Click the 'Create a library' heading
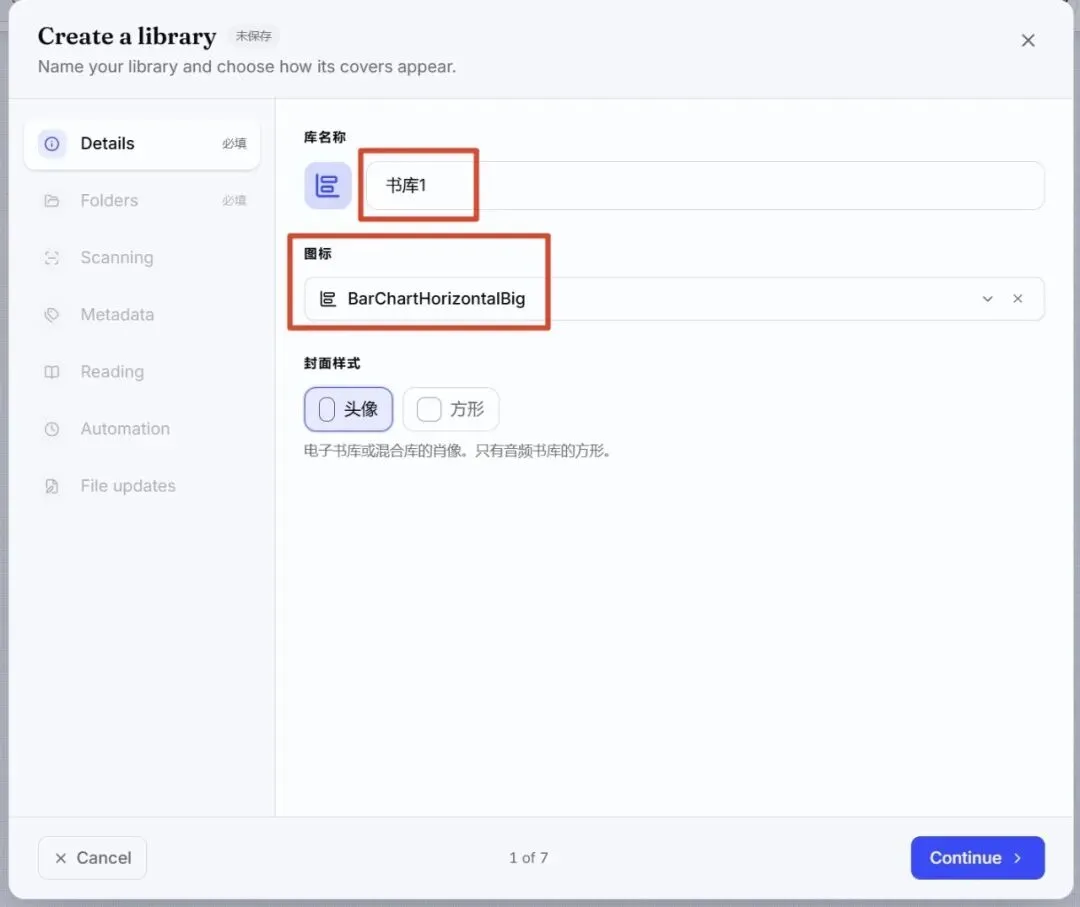Viewport: 1080px width, 907px height. (x=127, y=36)
